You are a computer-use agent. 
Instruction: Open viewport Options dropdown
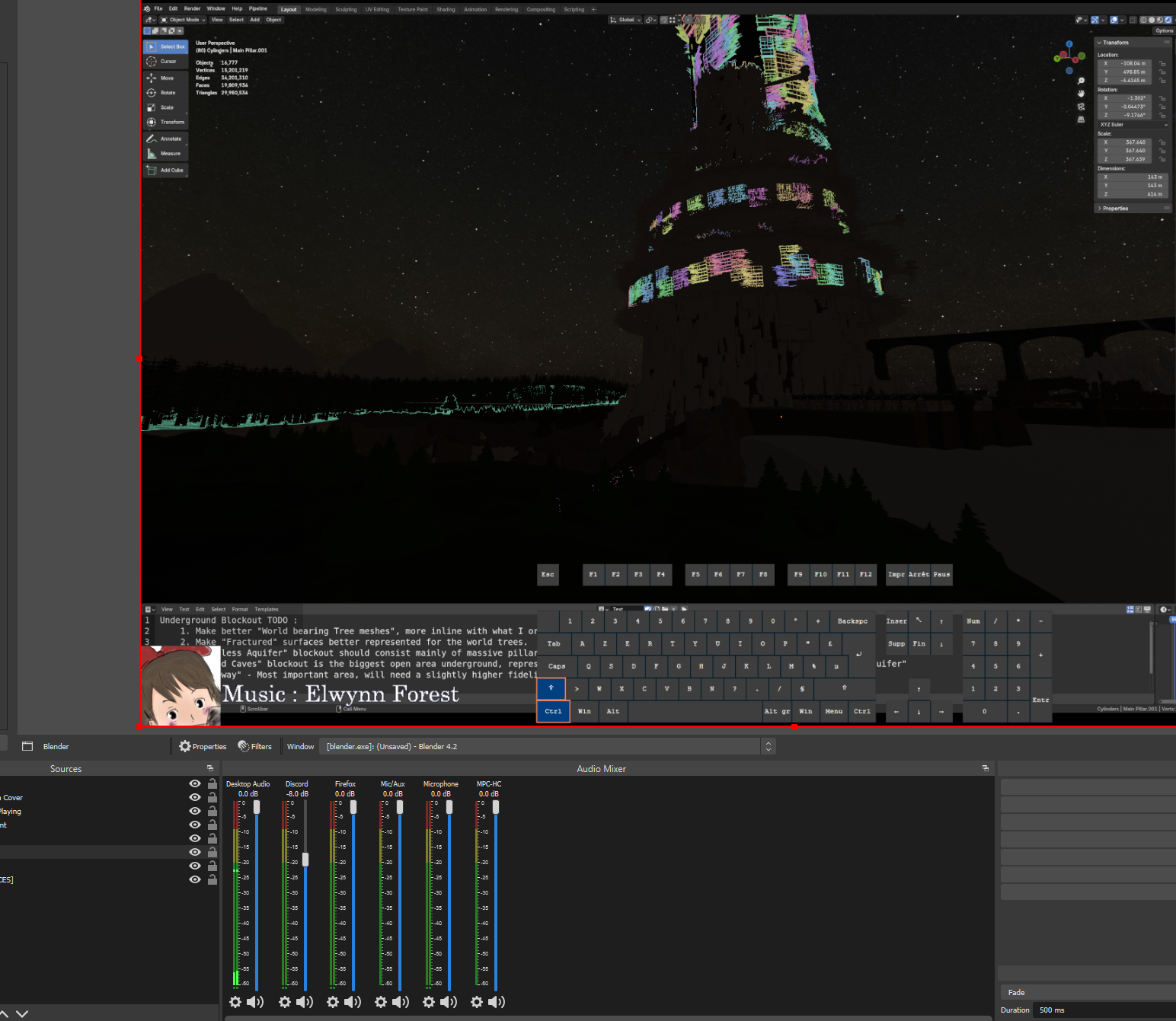pyautogui.click(x=1164, y=30)
